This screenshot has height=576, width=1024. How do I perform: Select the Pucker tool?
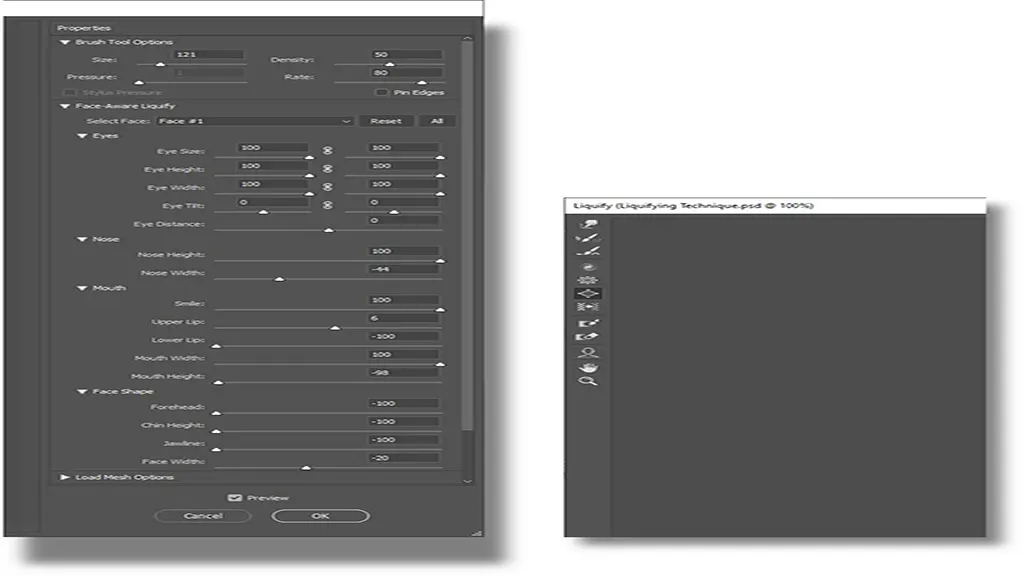[588, 280]
